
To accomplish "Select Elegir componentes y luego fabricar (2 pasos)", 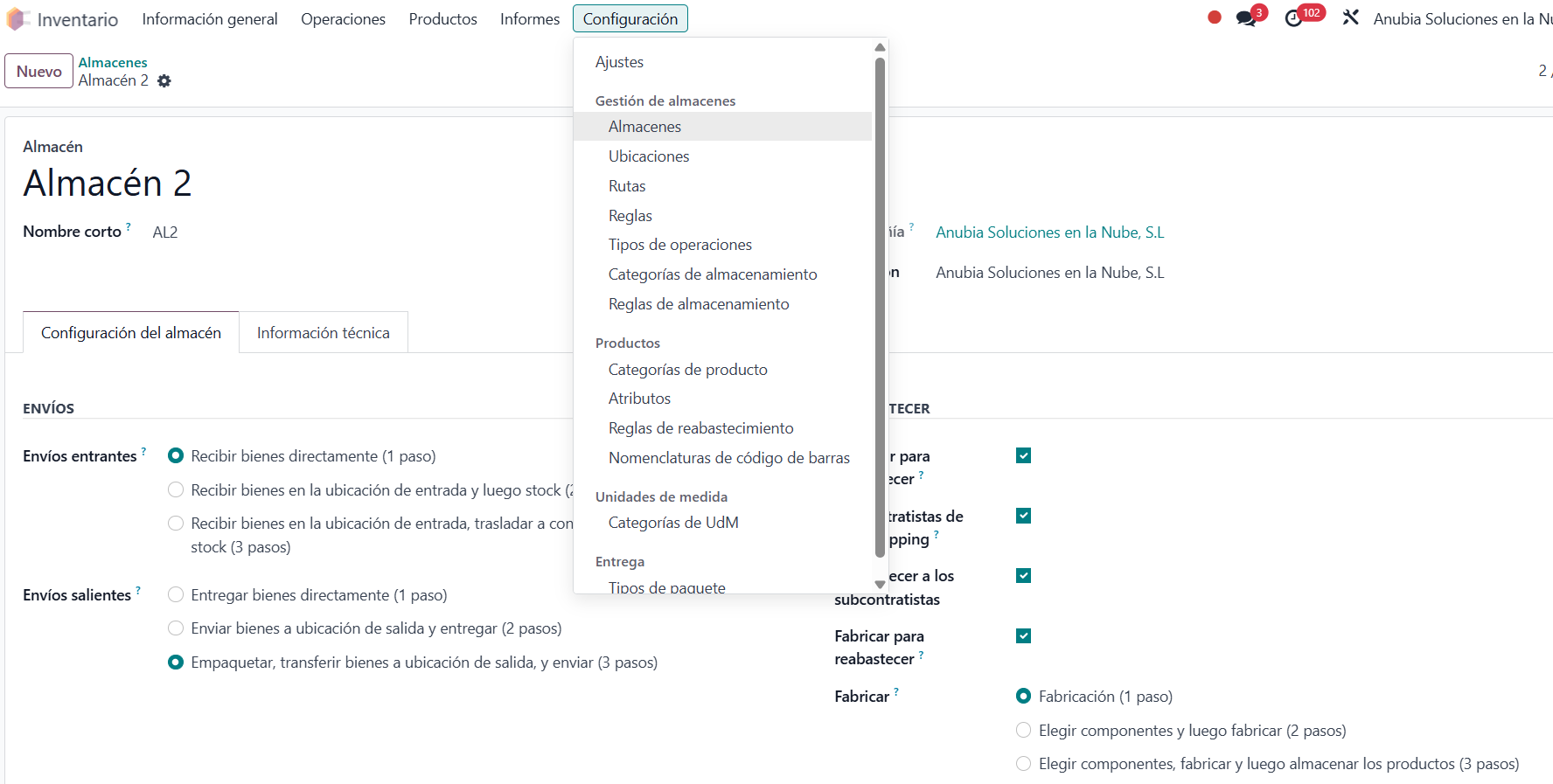I will click(1023, 730).
